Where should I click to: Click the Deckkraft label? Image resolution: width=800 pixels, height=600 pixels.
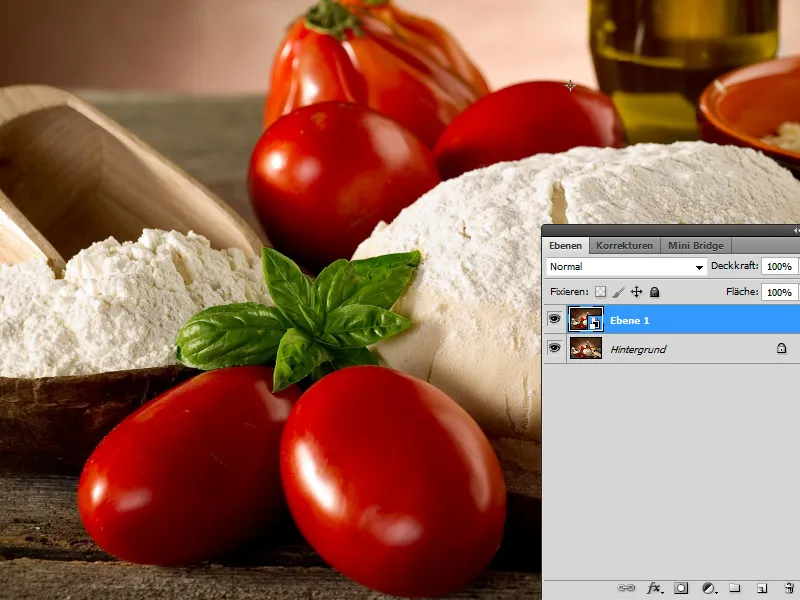click(x=735, y=266)
